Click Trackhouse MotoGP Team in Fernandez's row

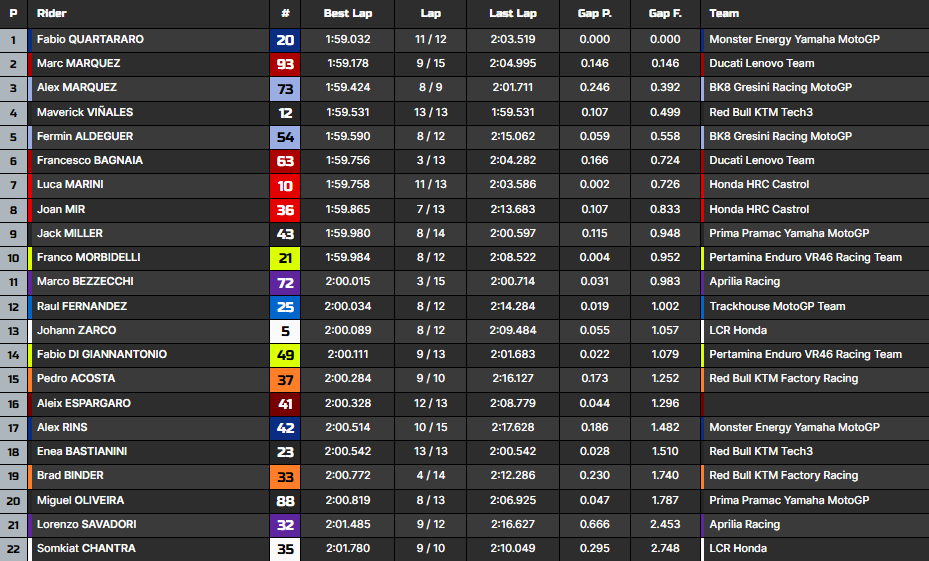pos(777,307)
